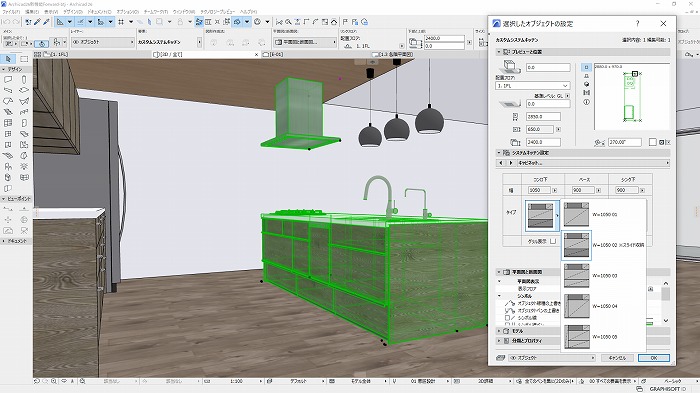The height and width of the screenshot is (393, 700).
Task: Open the ヘルプ menu
Action: (248, 12)
